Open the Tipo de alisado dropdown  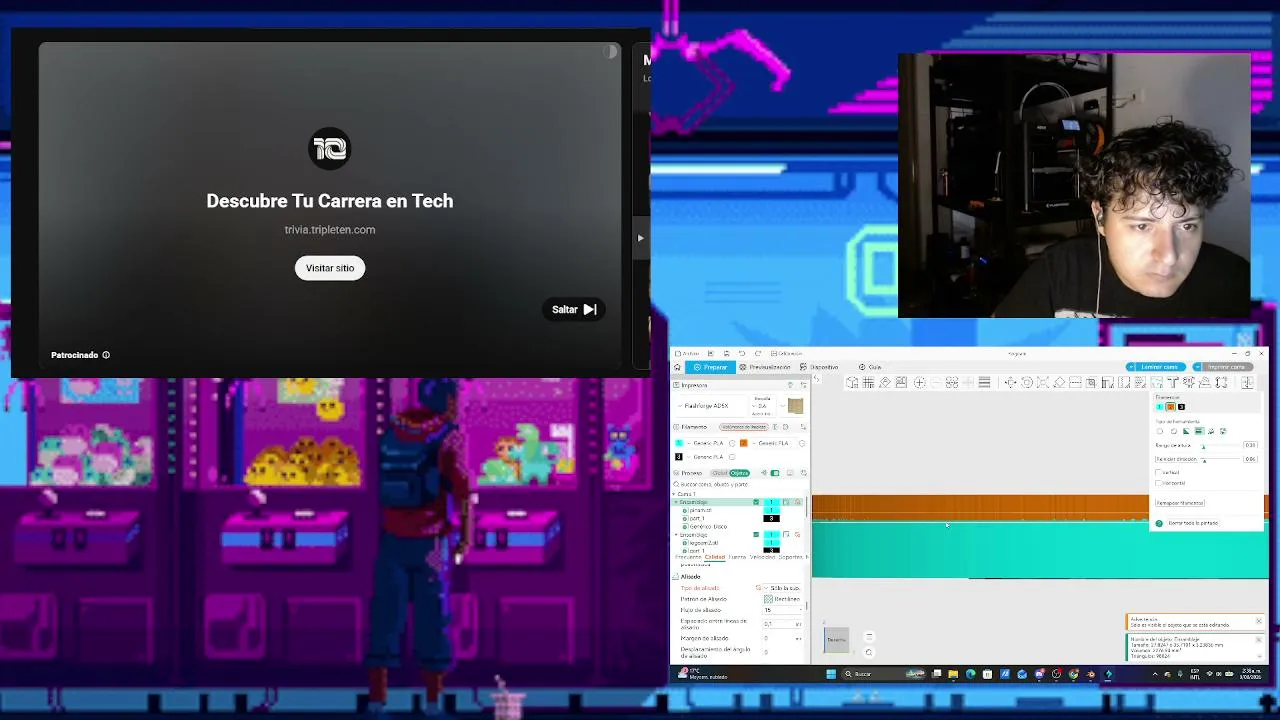(x=785, y=588)
